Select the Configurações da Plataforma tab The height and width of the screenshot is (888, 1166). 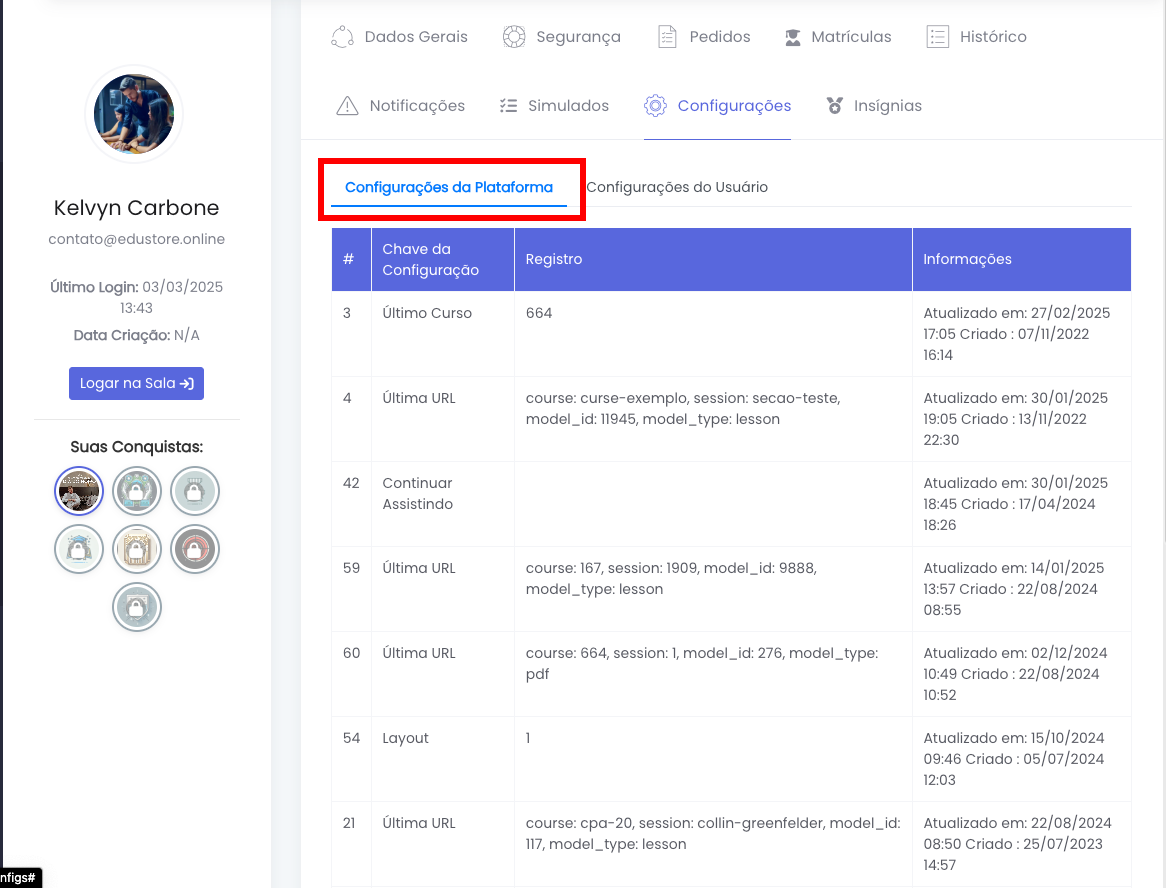point(449,187)
